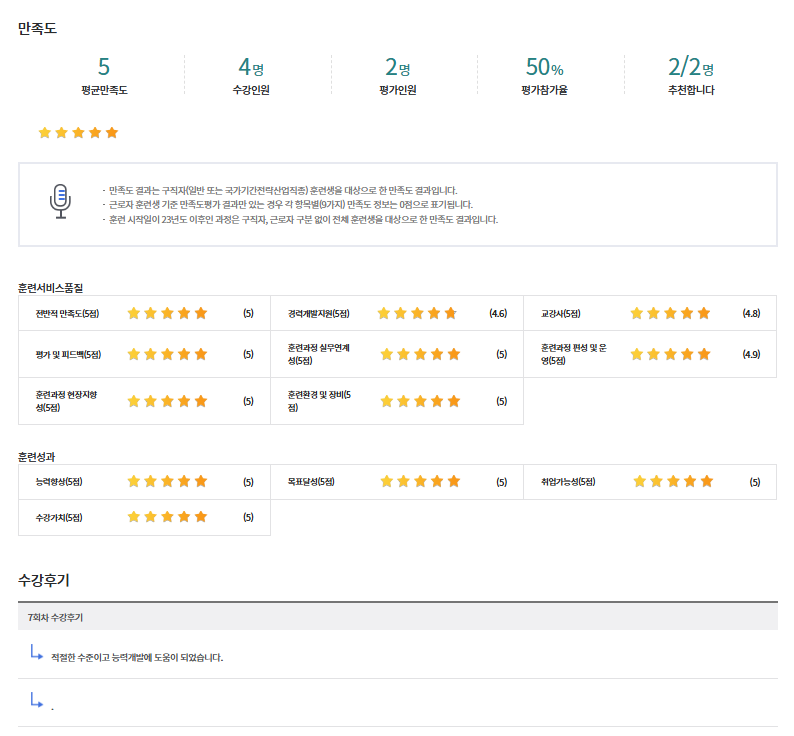794x736 pixels.
Task: Click the 훈련성과 section title
Action: click(x=37, y=456)
